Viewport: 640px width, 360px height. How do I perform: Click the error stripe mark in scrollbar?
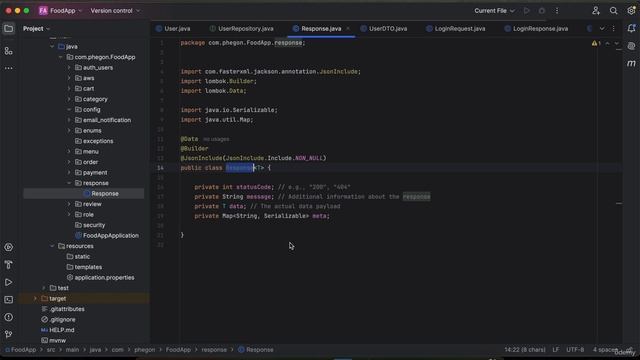click(619, 203)
